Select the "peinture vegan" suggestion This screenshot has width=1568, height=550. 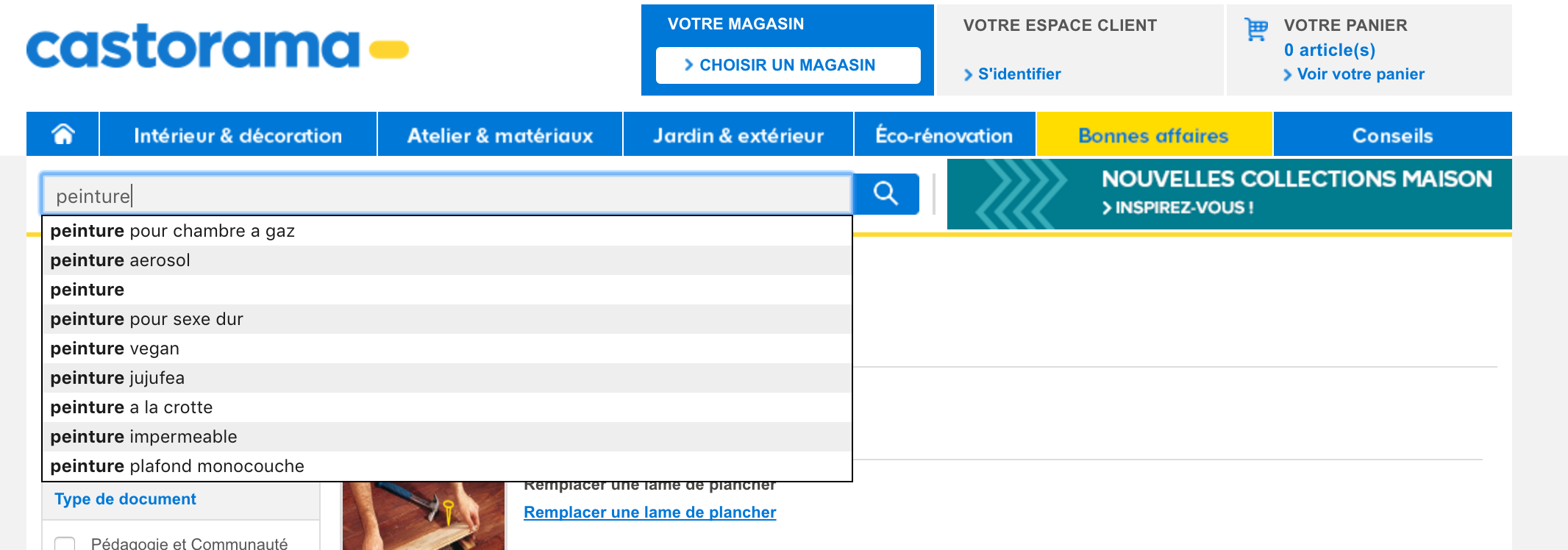pyautogui.click(x=115, y=349)
